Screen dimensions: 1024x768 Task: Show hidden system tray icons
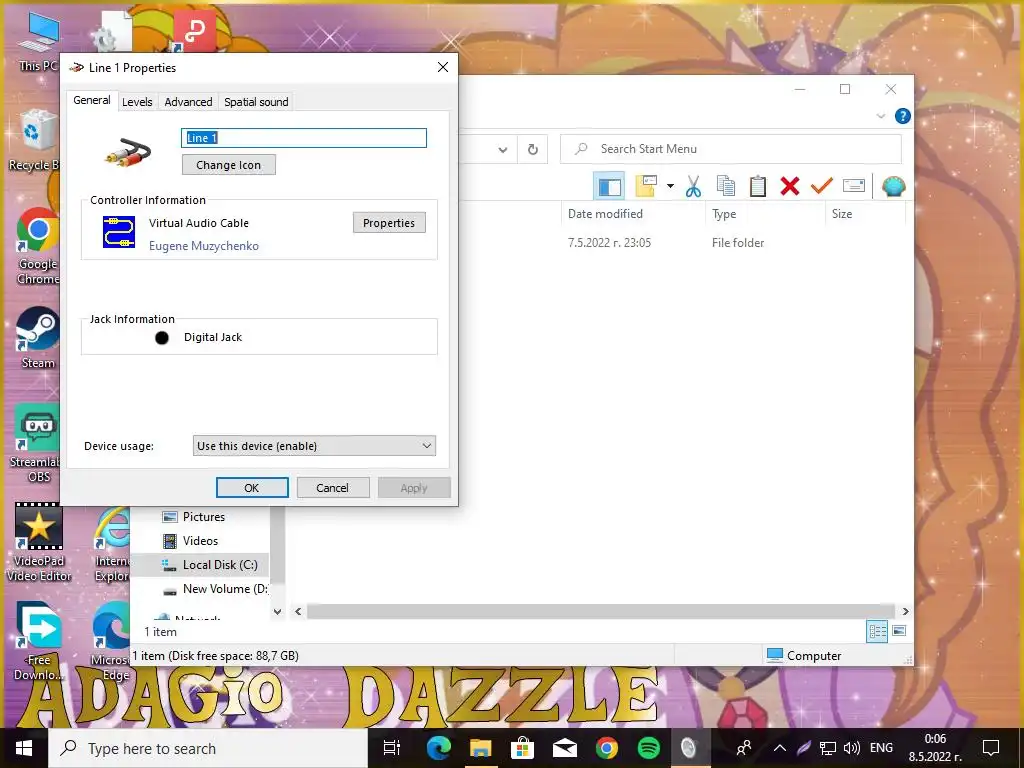click(x=780, y=748)
